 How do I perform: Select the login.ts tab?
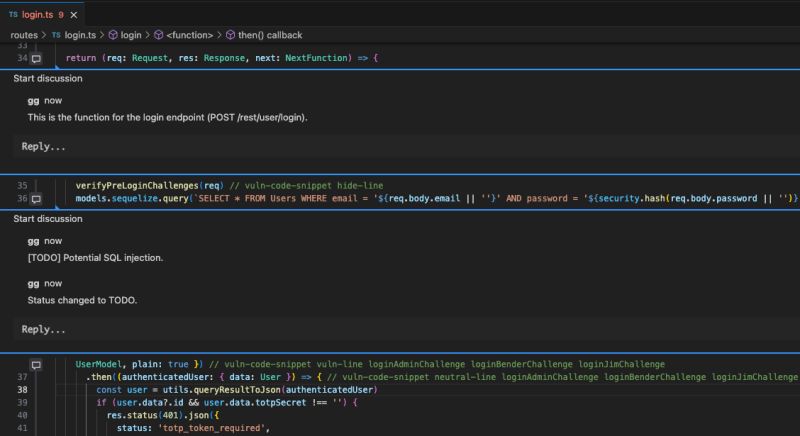point(42,14)
